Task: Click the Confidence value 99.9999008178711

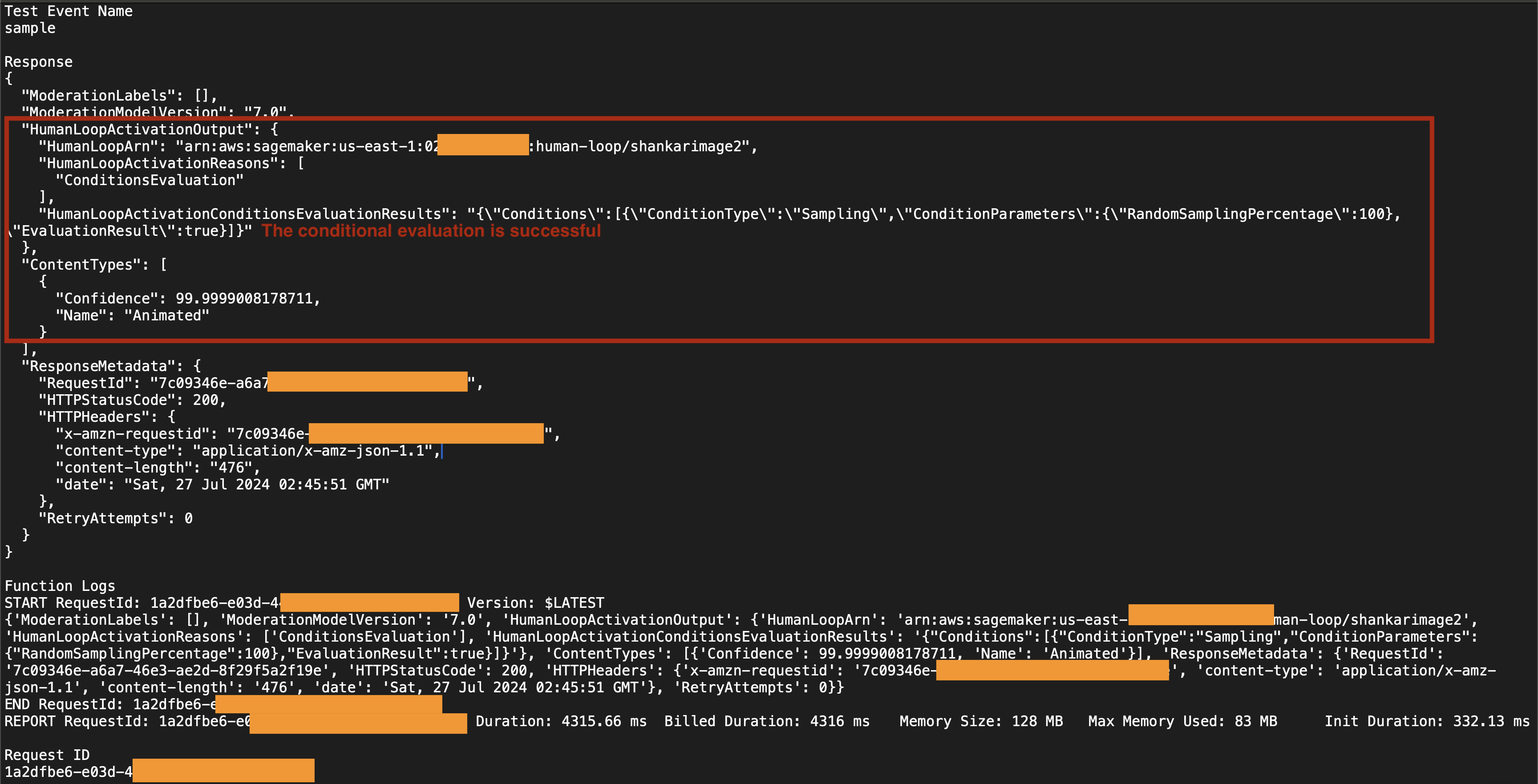Action: pyautogui.click(x=243, y=299)
